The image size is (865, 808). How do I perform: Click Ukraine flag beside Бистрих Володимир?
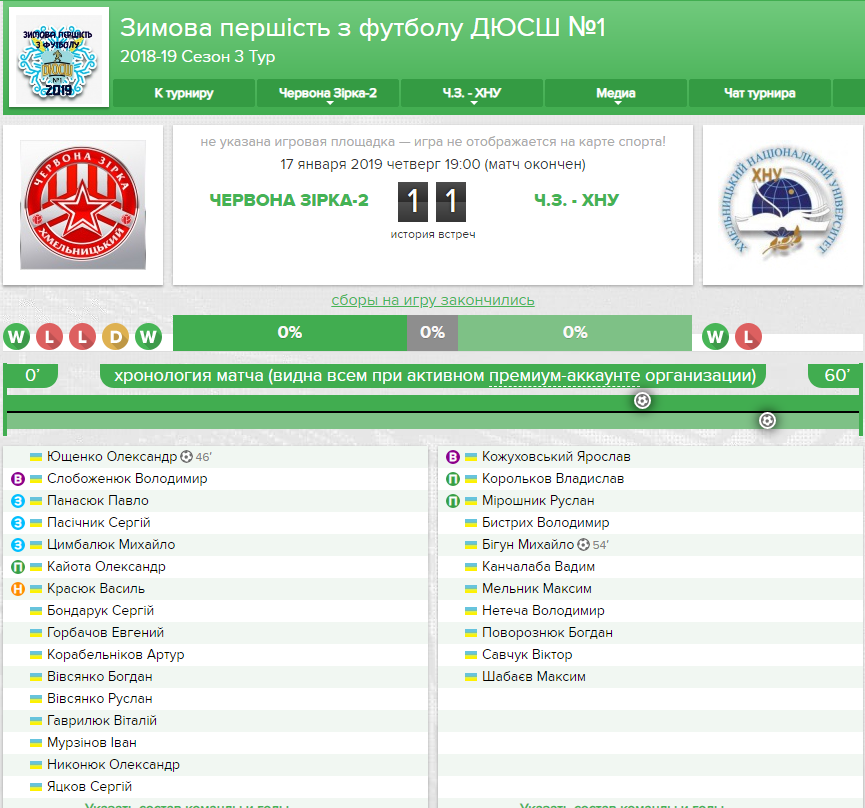[x=471, y=523]
